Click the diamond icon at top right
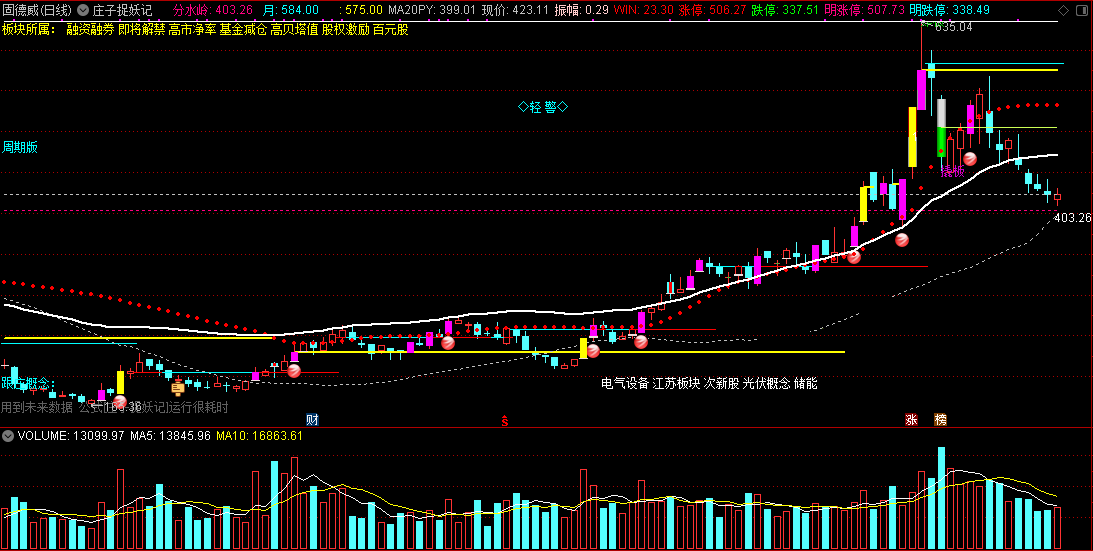The width and height of the screenshot is (1093, 551). (1062, 10)
